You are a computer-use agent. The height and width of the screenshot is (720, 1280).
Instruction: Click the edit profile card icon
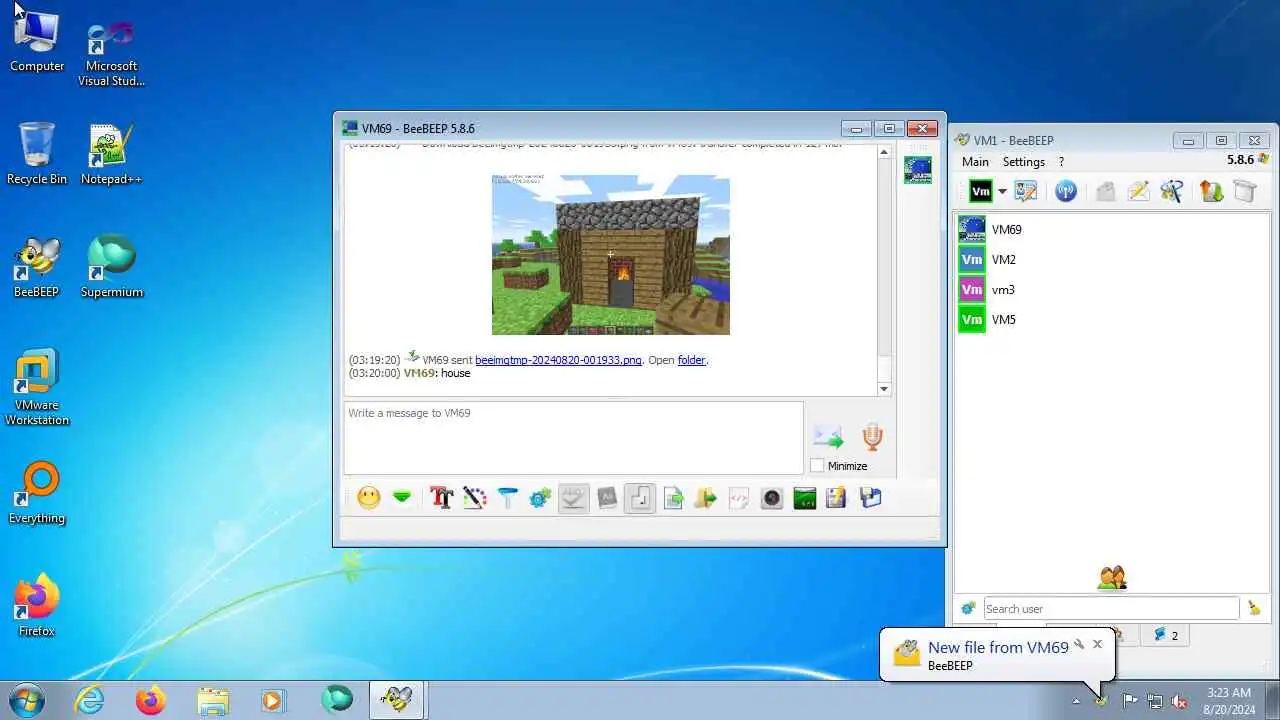point(1026,191)
